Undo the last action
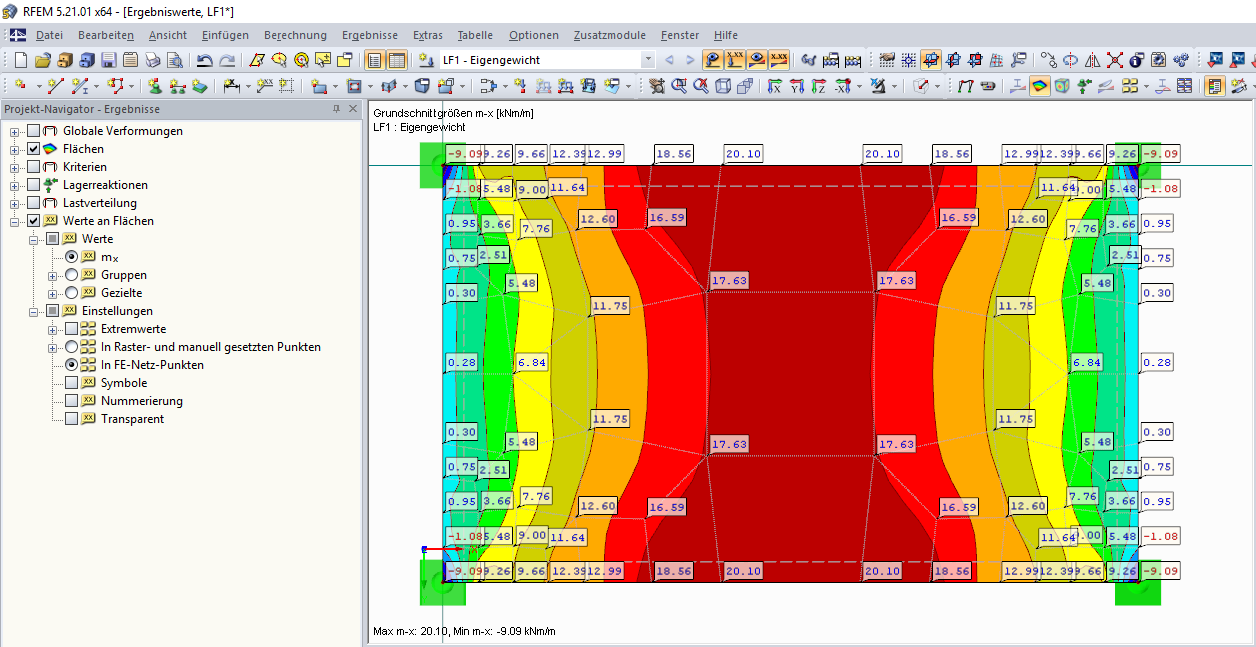Screen dimensions: 1256x647 click(x=204, y=60)
